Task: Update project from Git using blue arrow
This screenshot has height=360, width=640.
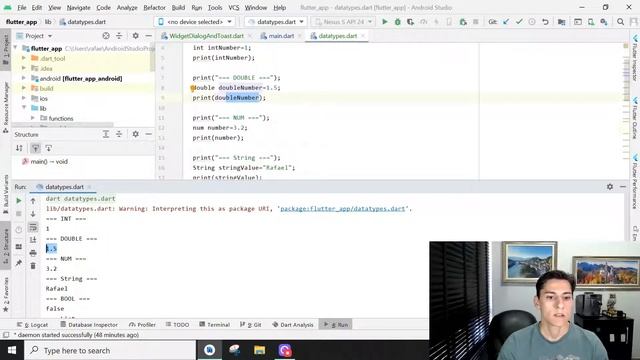Action: [x=506, y=22]
